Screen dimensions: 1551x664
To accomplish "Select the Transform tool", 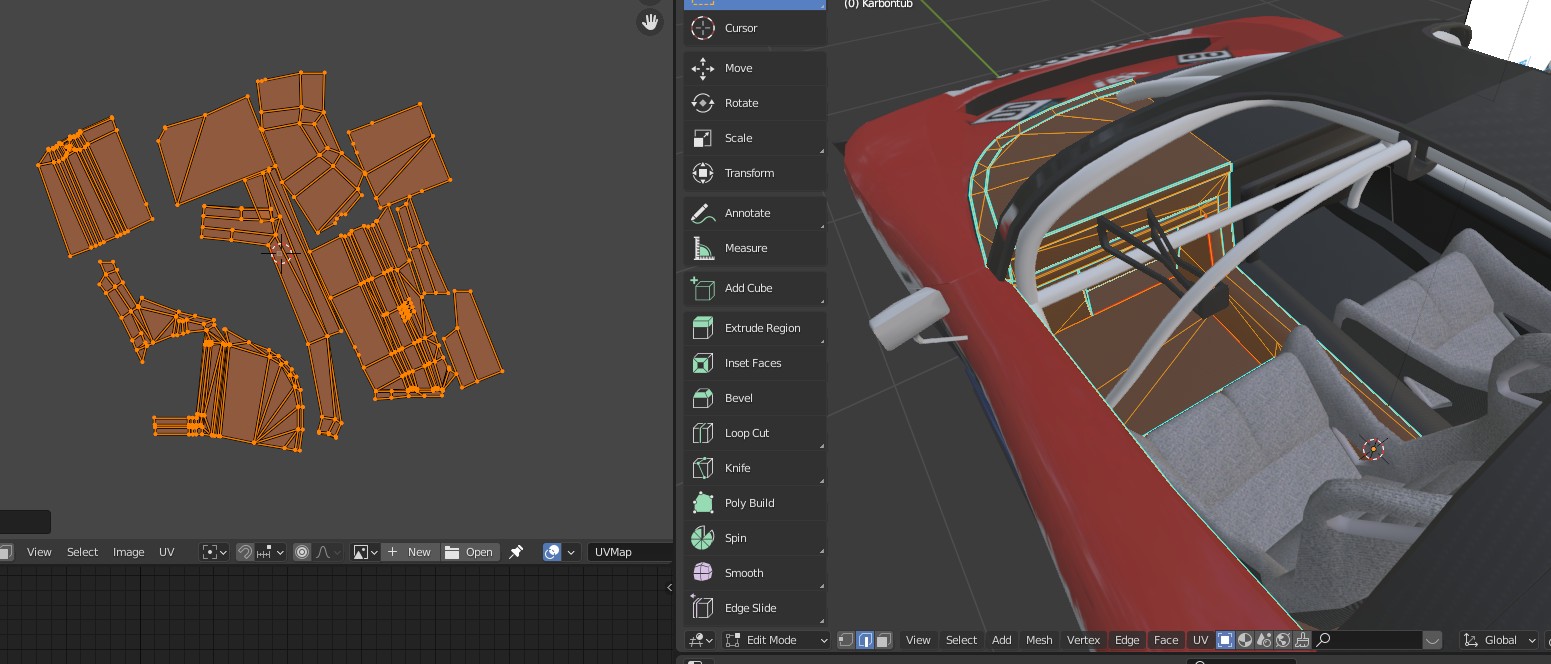I will pos(755,173).
